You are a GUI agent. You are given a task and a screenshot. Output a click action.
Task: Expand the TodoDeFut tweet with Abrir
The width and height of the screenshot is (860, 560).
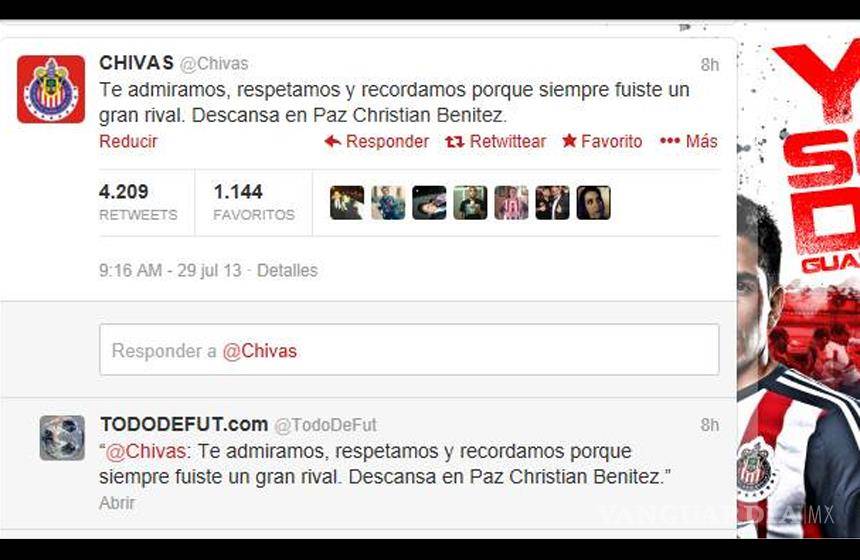coord(117,502)
